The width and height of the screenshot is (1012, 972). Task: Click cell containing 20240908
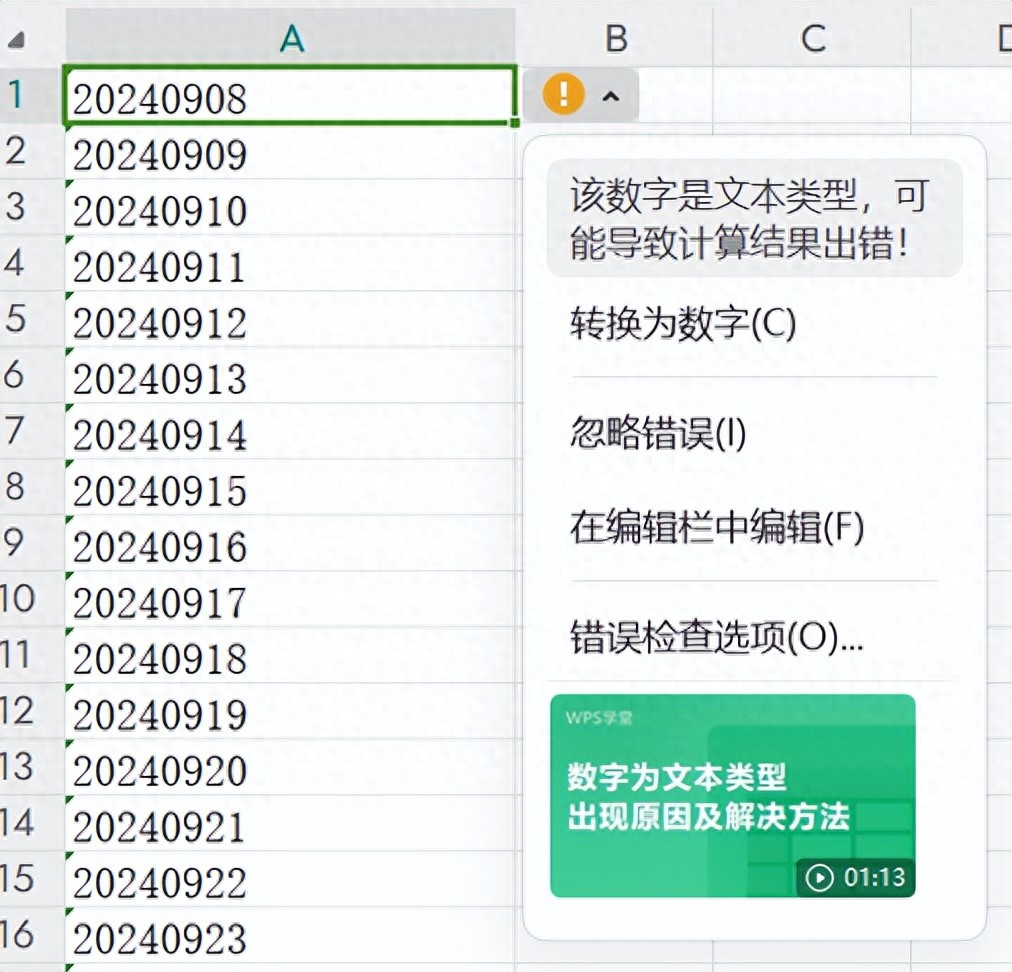tap(290, 94)
